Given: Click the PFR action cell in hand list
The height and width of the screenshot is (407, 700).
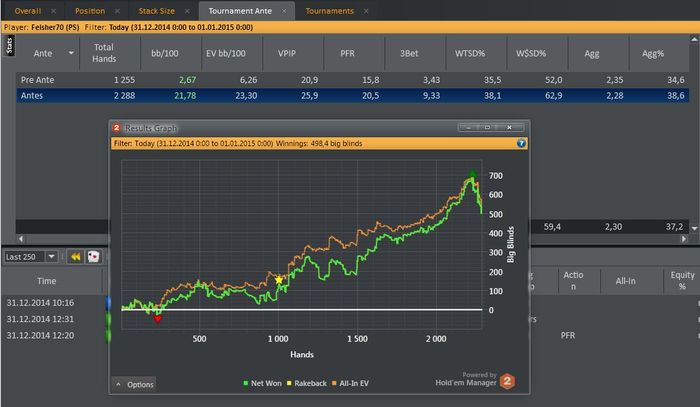Looking at the screenshot, I should point(567,336).
